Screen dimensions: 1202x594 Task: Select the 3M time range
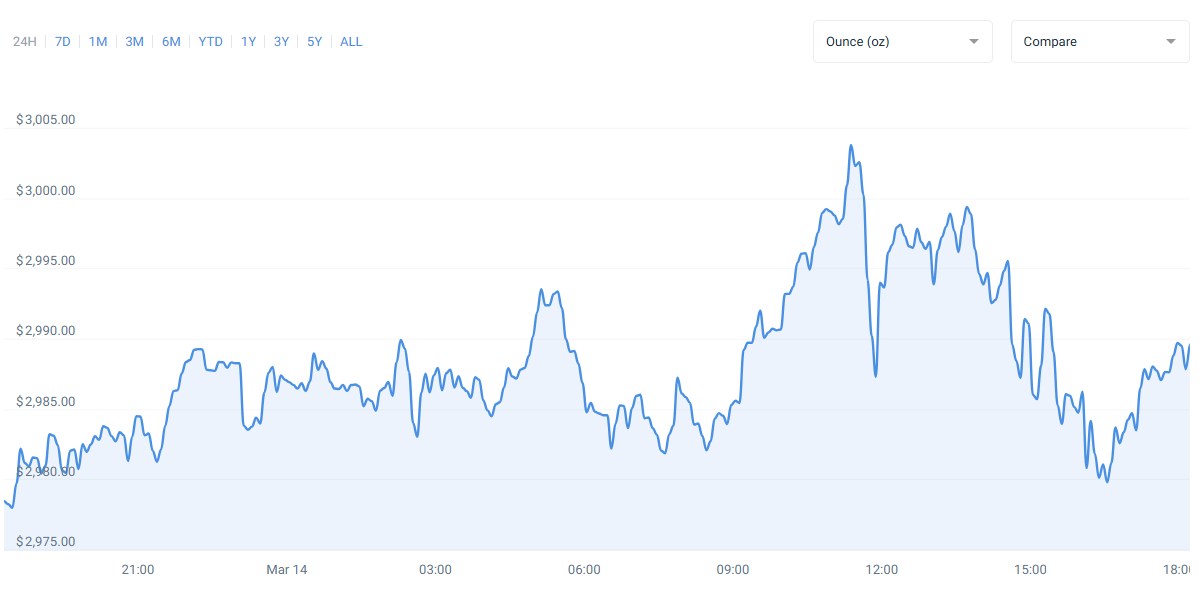click(x=134, y=42)
